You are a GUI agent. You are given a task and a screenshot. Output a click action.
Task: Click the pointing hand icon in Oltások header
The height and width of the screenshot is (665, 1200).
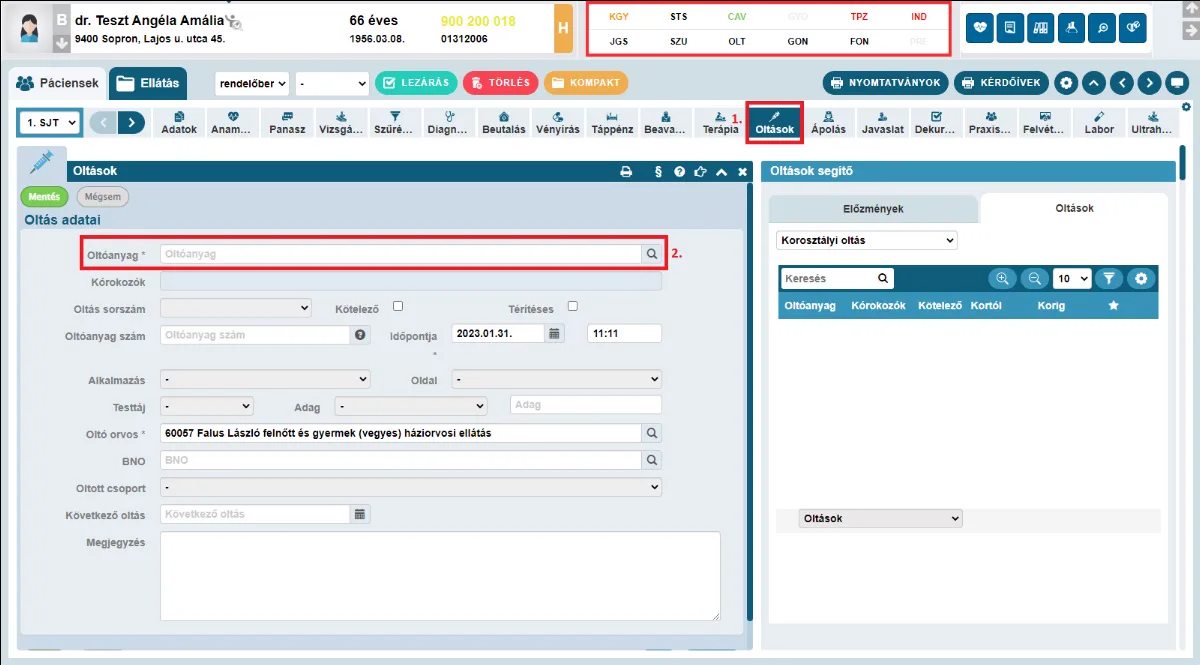(x=700, y=172)
